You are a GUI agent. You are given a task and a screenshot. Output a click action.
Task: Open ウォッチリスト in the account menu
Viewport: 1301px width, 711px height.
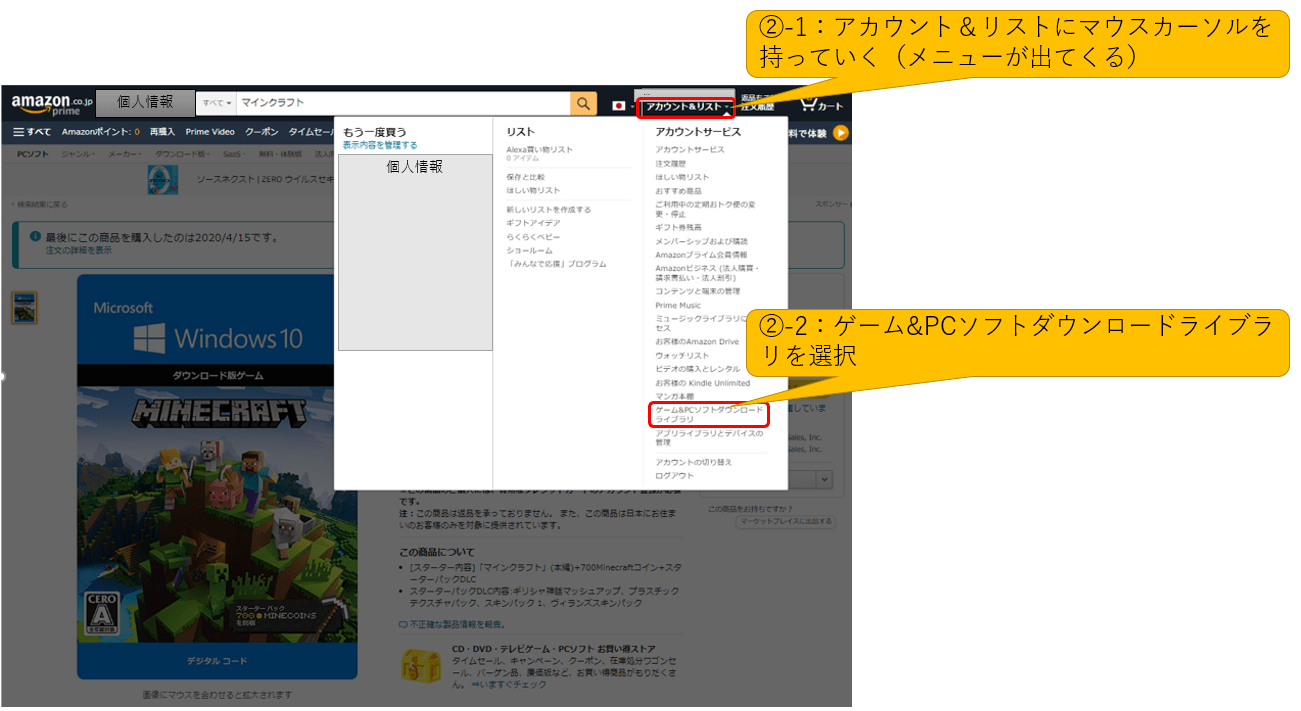(682, 355)
